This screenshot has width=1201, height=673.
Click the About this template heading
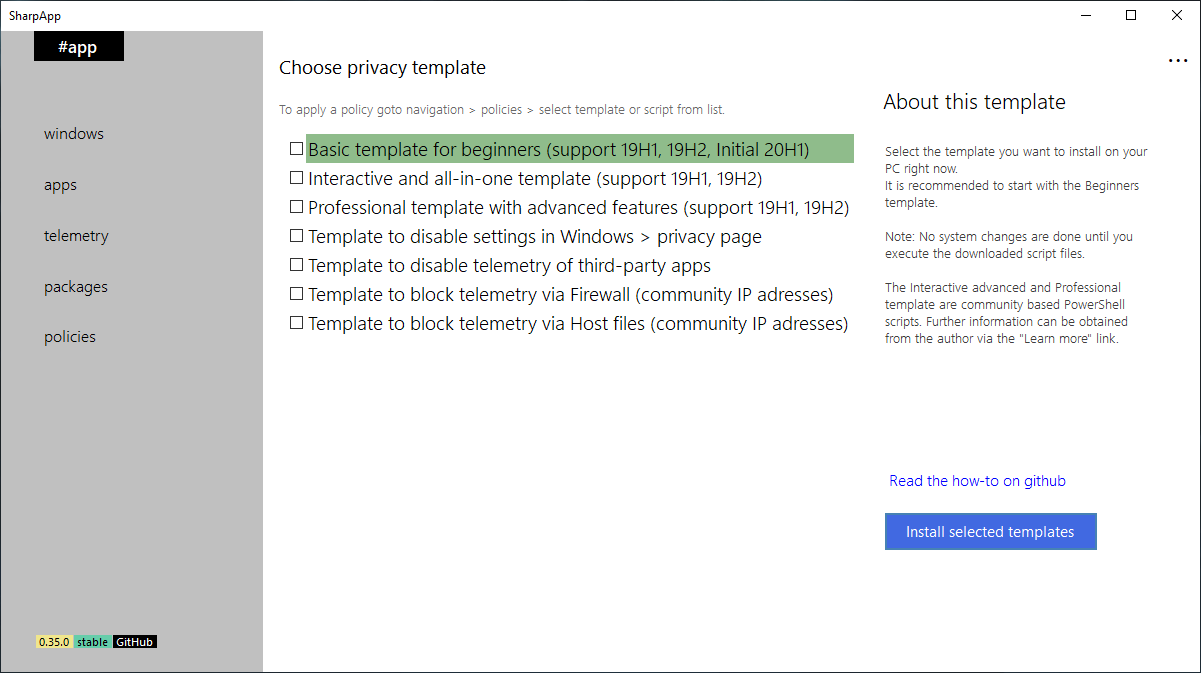pyautogui.click(x=974, y=102)
